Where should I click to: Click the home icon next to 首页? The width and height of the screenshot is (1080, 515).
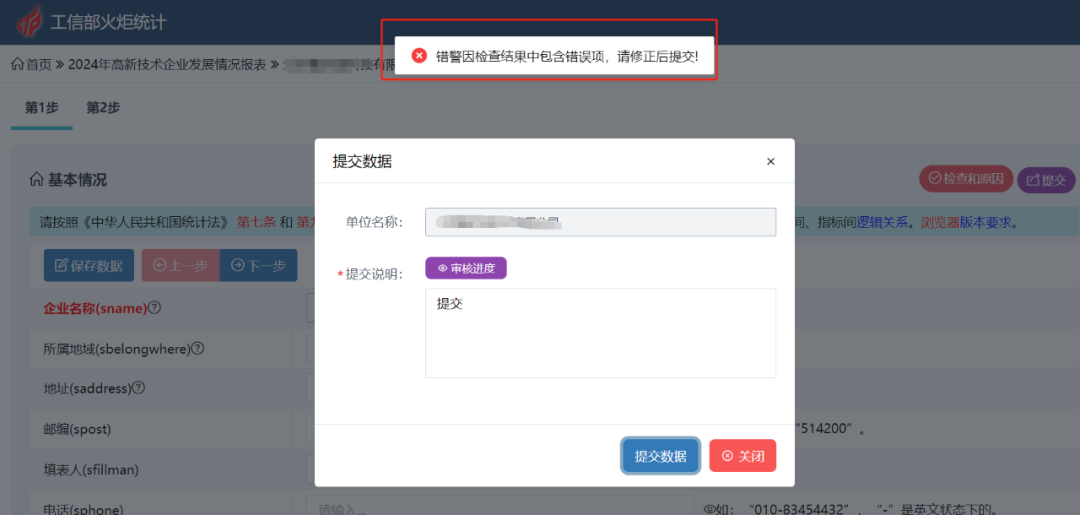coord(17,64)
